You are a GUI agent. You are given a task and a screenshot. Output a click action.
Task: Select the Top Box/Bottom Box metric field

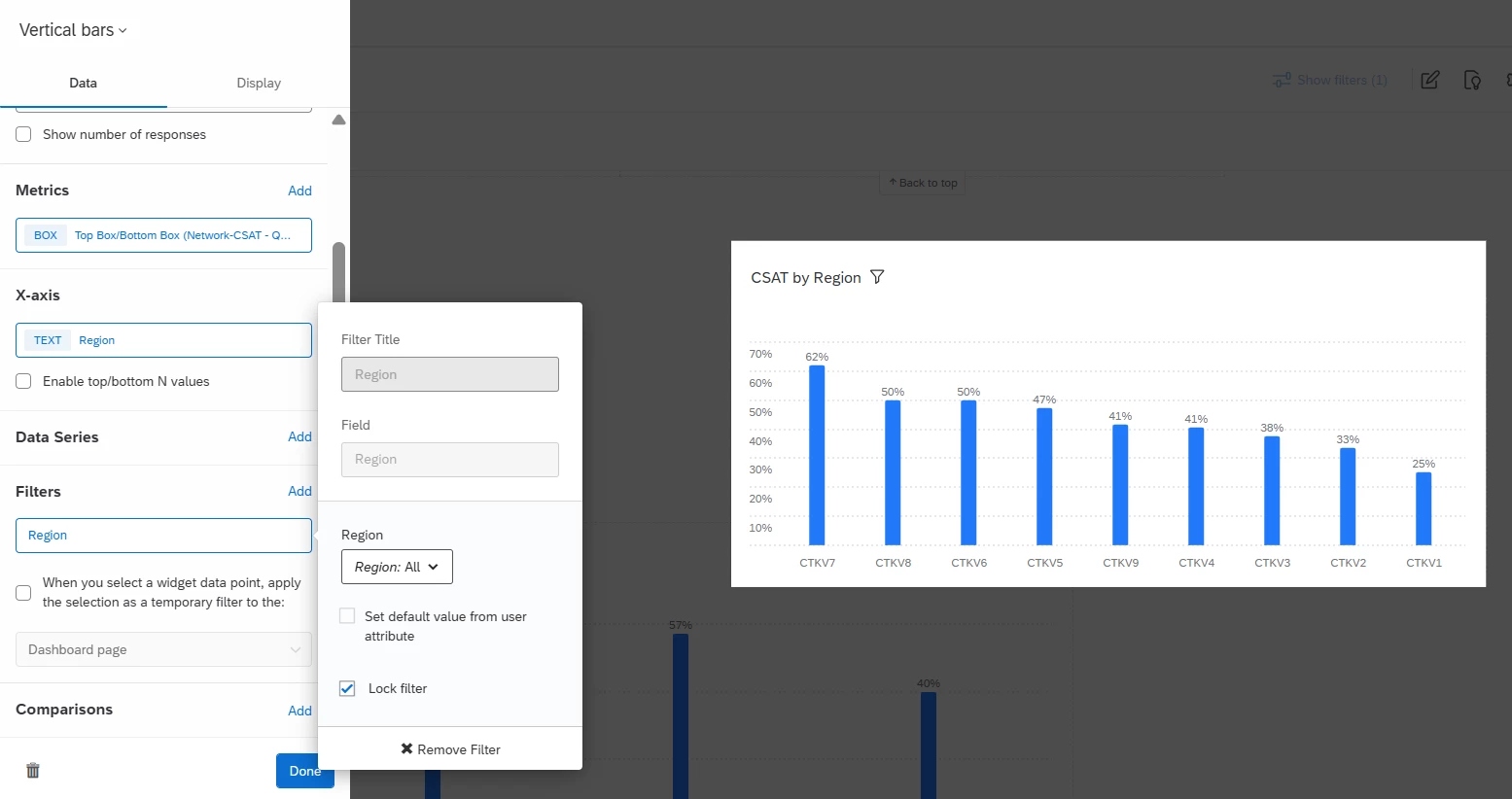pos(163,235)
